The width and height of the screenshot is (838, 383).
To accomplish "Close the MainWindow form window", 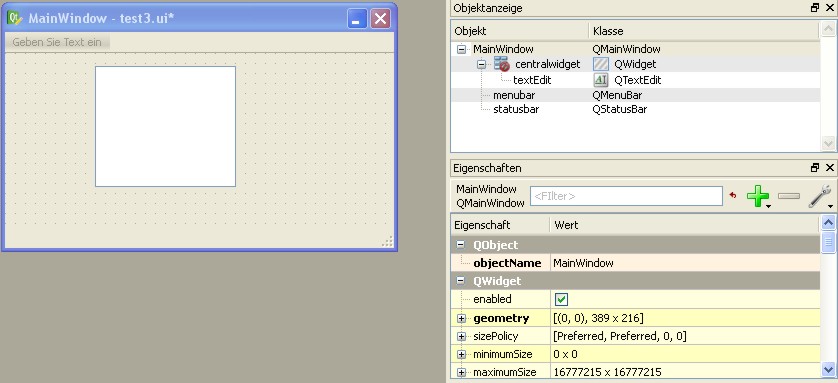I will click(380, 19).
